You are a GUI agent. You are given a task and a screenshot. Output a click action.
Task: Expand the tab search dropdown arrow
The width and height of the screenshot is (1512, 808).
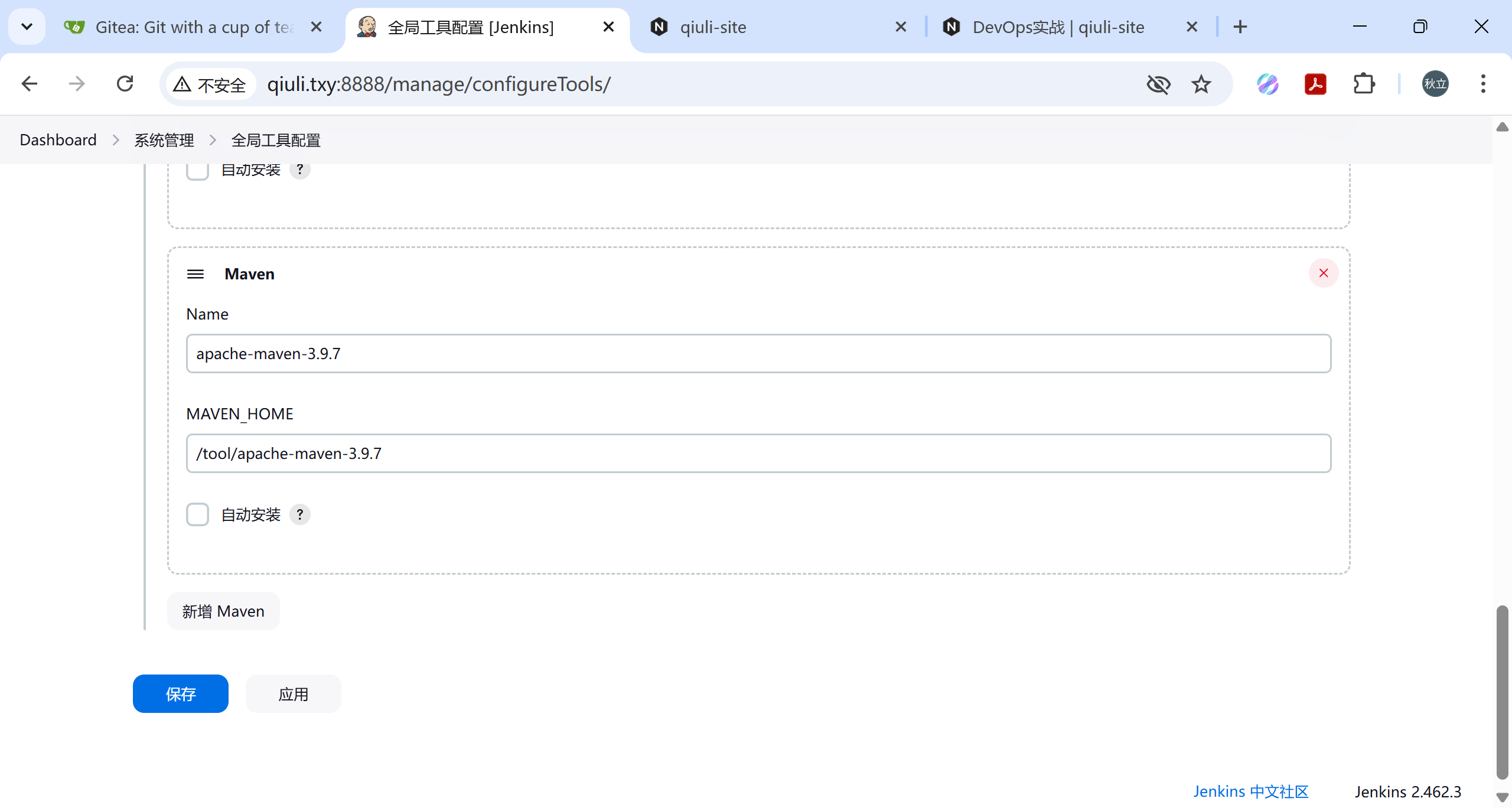[x=27, y=27]
